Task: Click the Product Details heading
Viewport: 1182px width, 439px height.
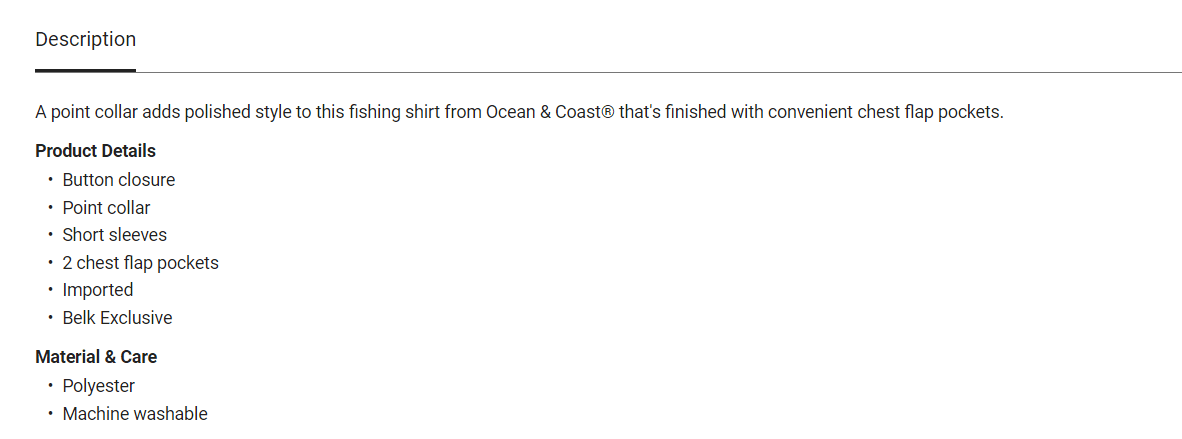Action: (95, 151)
